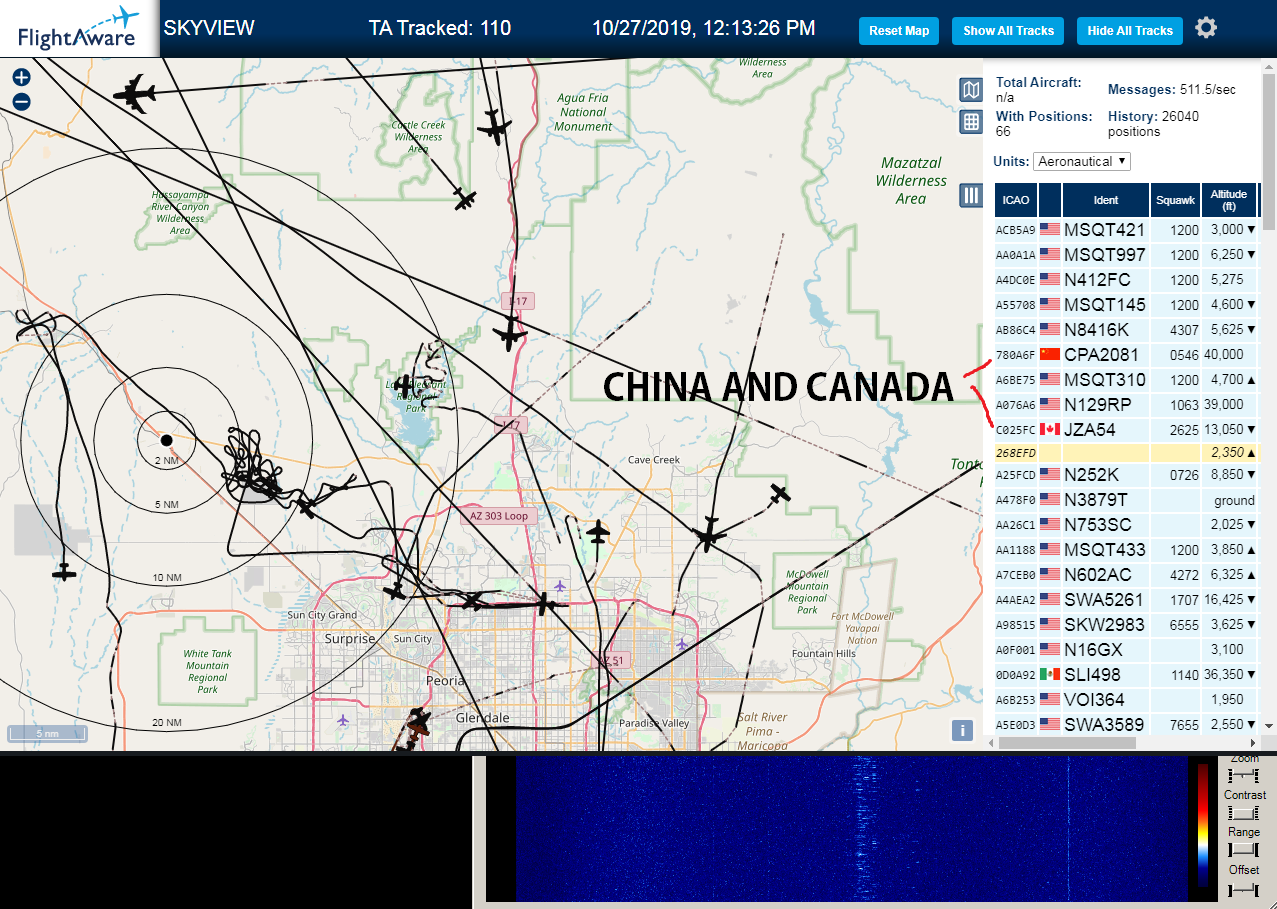
Task: Sort table by ICAO column header
Action: tap(1016, 200)
